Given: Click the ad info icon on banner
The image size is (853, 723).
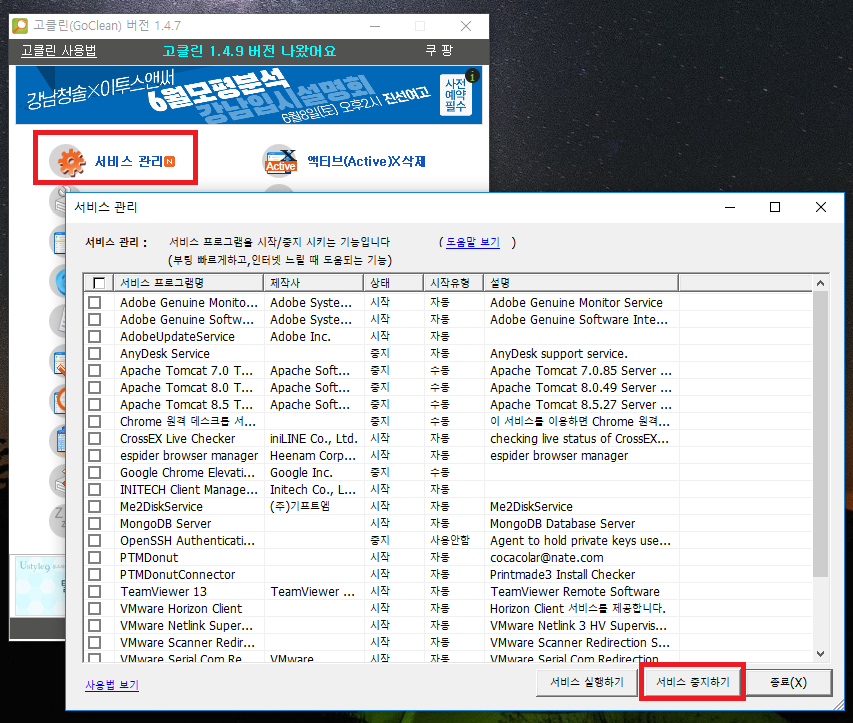Looking at the screenshot, I should [x=472, y=76].
